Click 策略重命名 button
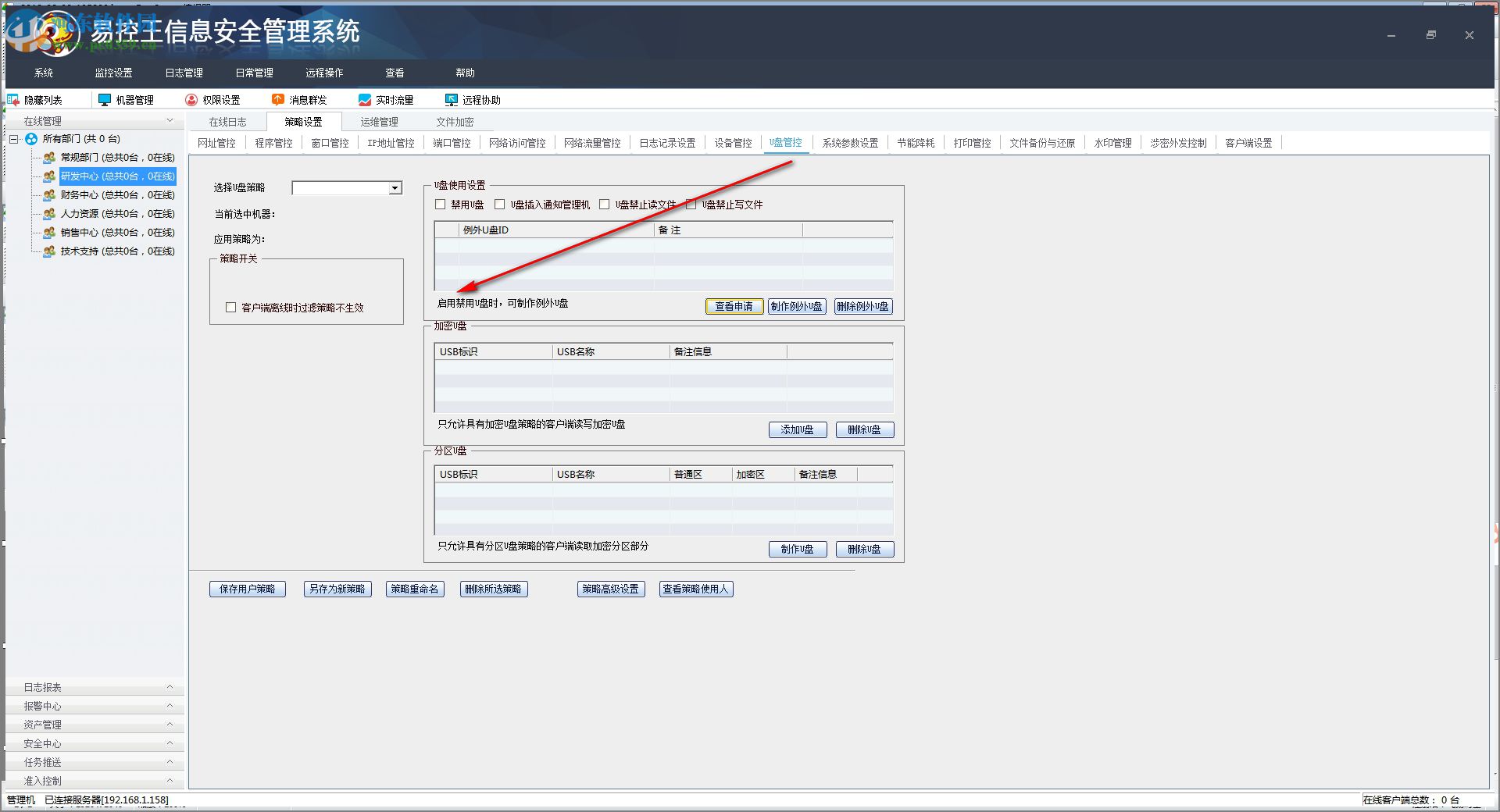Viewport: 1500px width, 812px height. [416, 589]
